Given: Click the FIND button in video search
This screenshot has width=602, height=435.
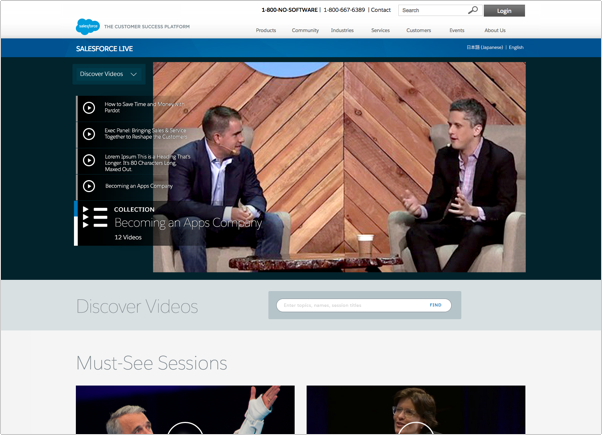Looking at the screenshot, I should (x=435, y=305).
